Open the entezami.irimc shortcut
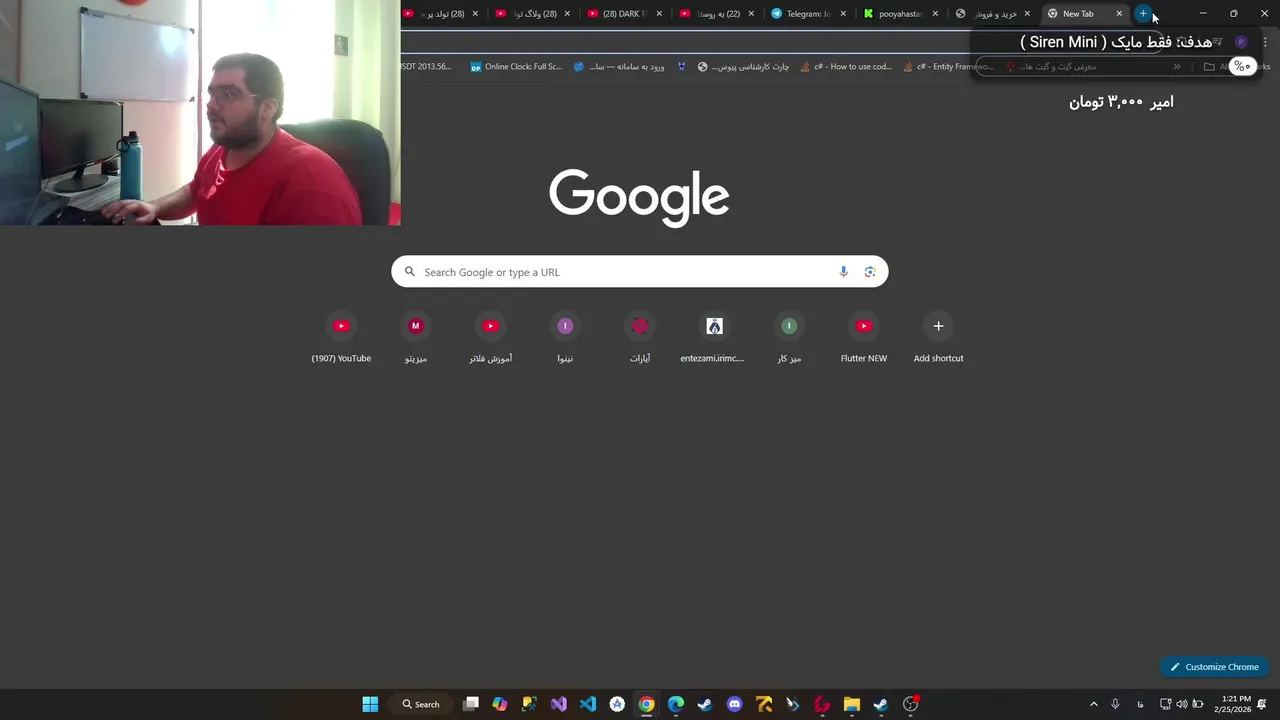Screen dimensions: 1280x720 (714, 339)
